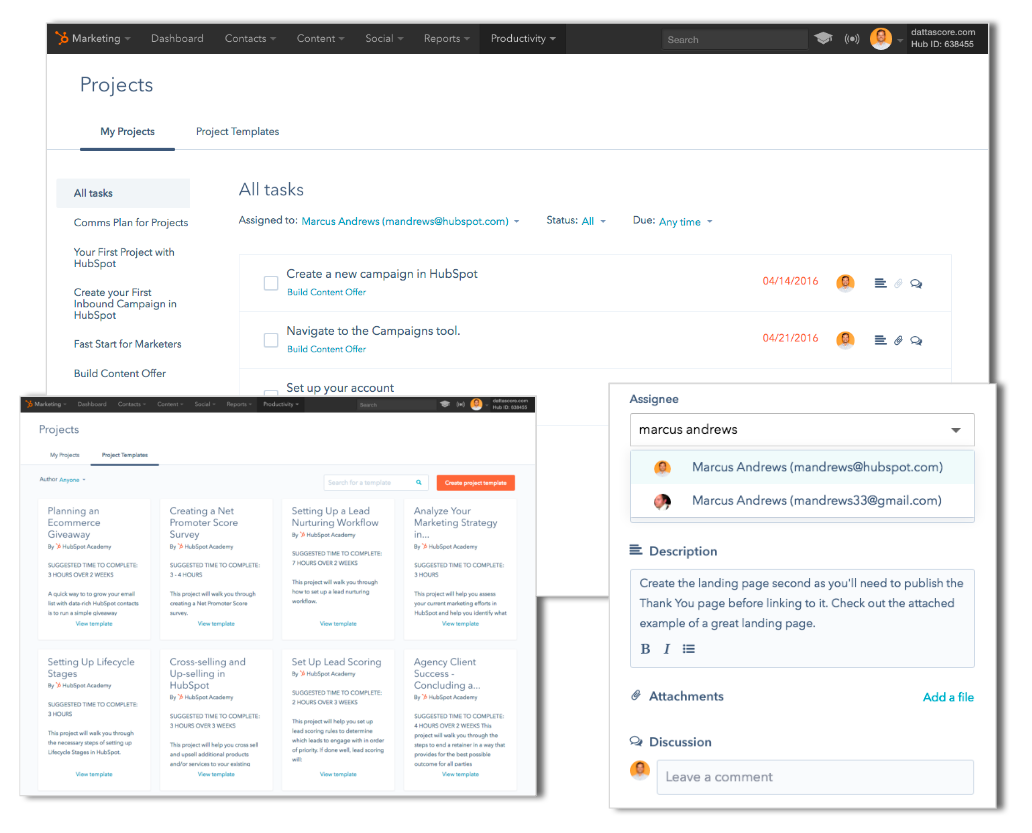This screenshot has height=833, width=1032.
Task: Open the Due Any time filter dropdown
Action: click(686, 222)
